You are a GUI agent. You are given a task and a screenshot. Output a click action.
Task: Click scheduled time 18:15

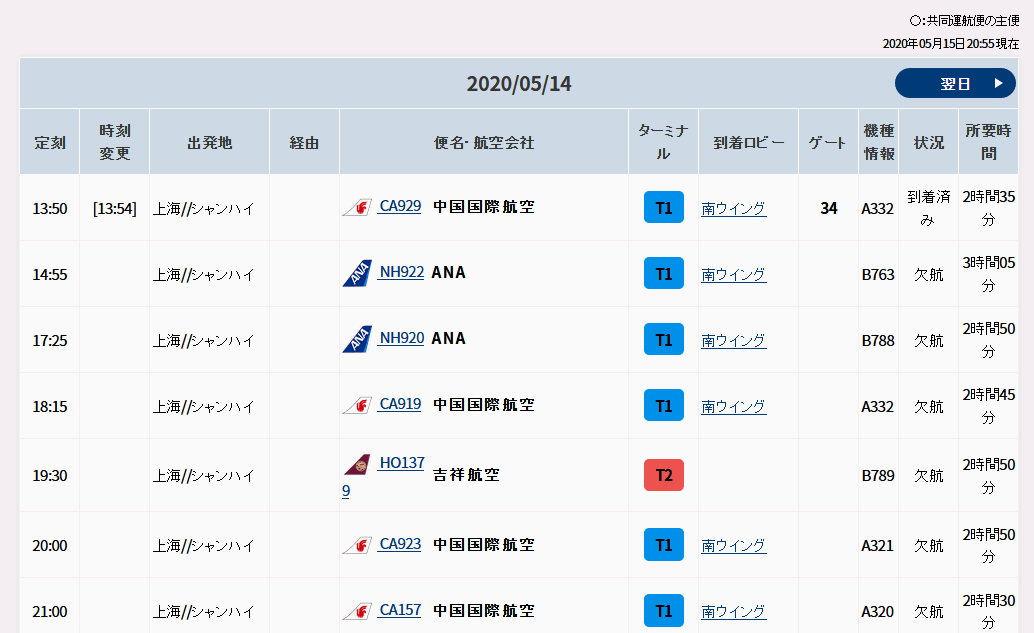coord(50,407)
